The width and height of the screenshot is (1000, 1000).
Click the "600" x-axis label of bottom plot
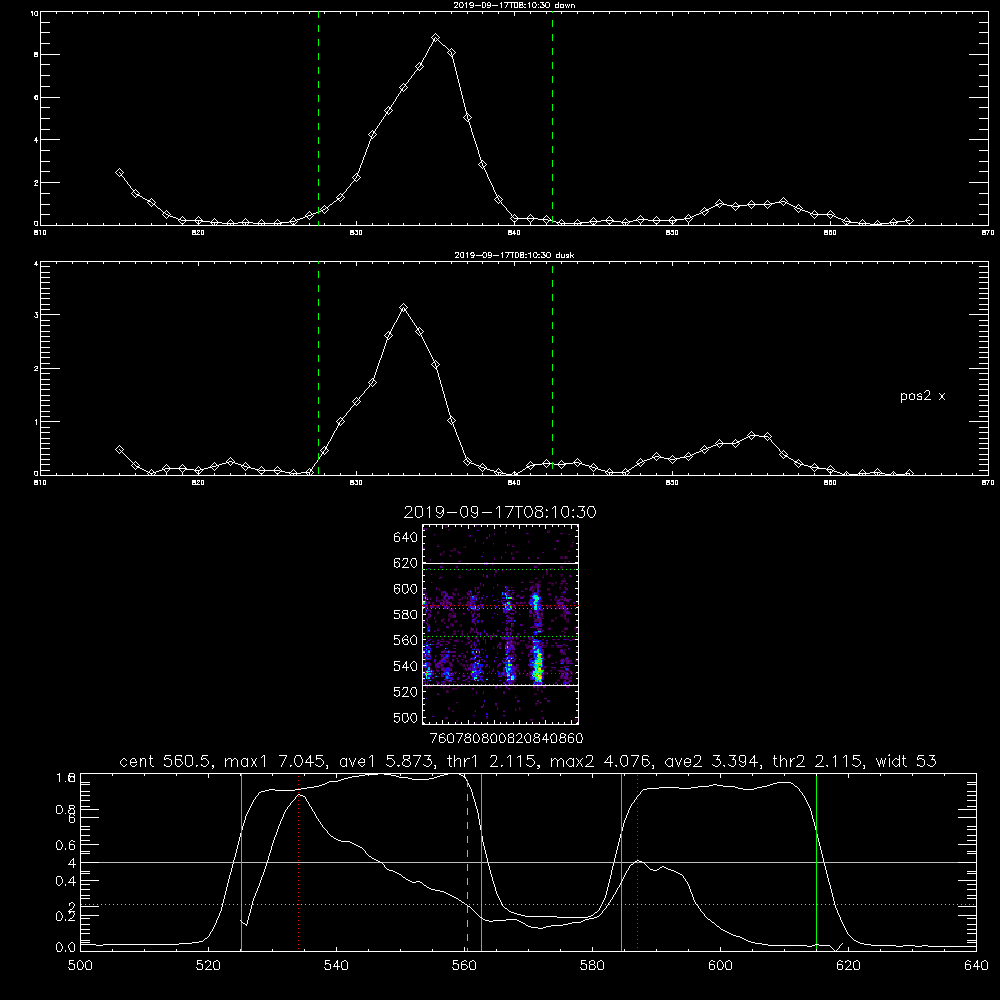click(x=721, y=966)
